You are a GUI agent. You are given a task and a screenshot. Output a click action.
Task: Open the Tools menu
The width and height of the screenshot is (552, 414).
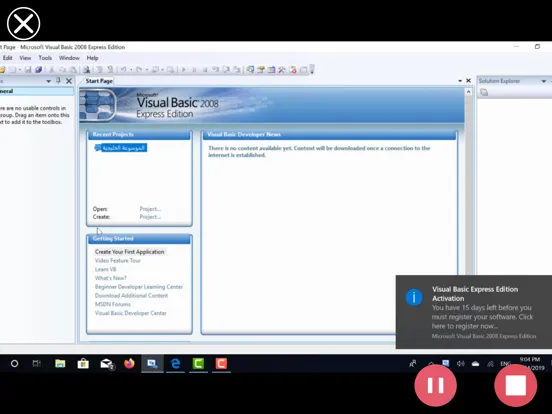45,58
